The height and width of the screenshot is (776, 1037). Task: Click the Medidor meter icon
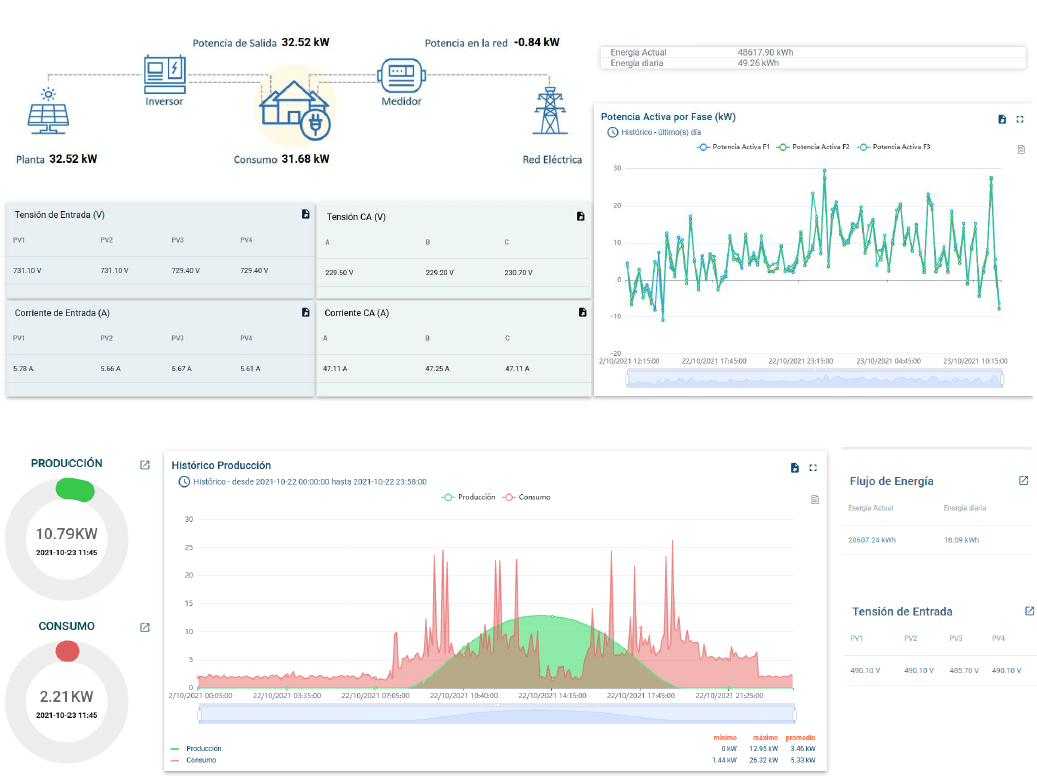[x=401, y=75]
